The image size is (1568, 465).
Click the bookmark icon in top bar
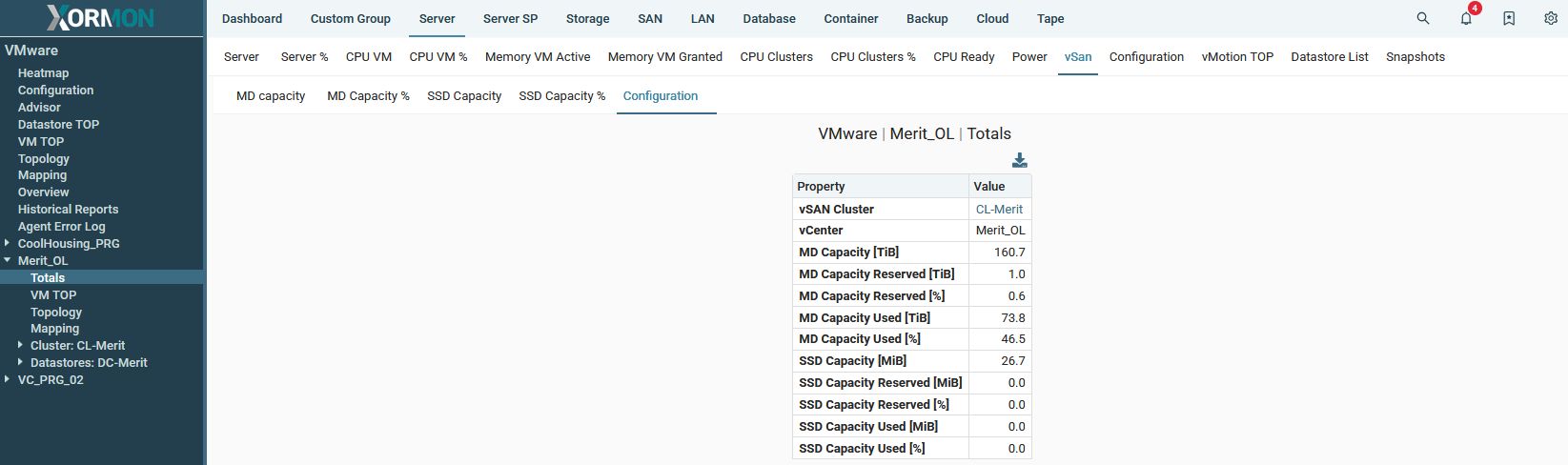1509,18
